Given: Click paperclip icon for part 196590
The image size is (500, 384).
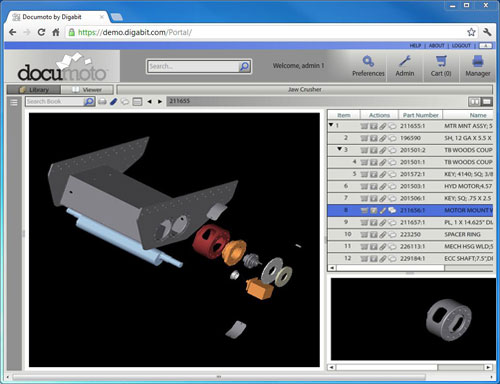Looking at the screenshot, I should point(383,138).
